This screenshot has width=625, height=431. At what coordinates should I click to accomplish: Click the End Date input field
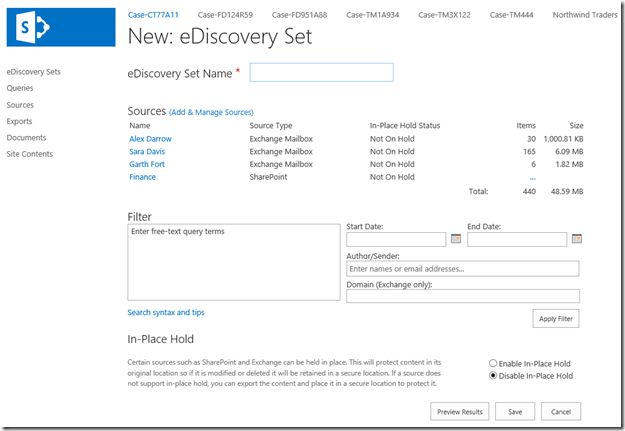[x=517, y=239]
